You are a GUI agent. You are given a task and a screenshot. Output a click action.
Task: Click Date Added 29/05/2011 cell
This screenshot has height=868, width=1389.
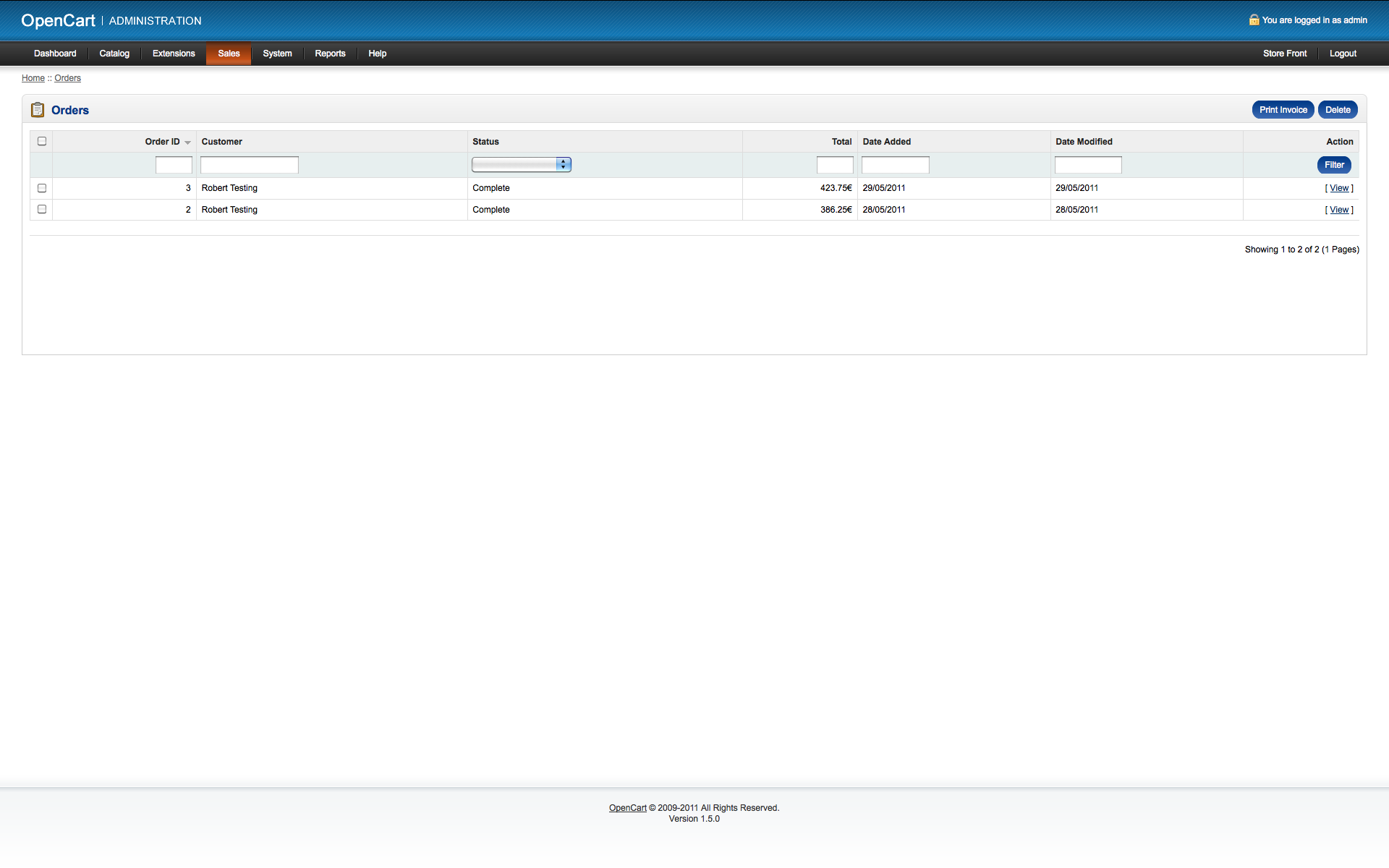click(x=883, y=188)
